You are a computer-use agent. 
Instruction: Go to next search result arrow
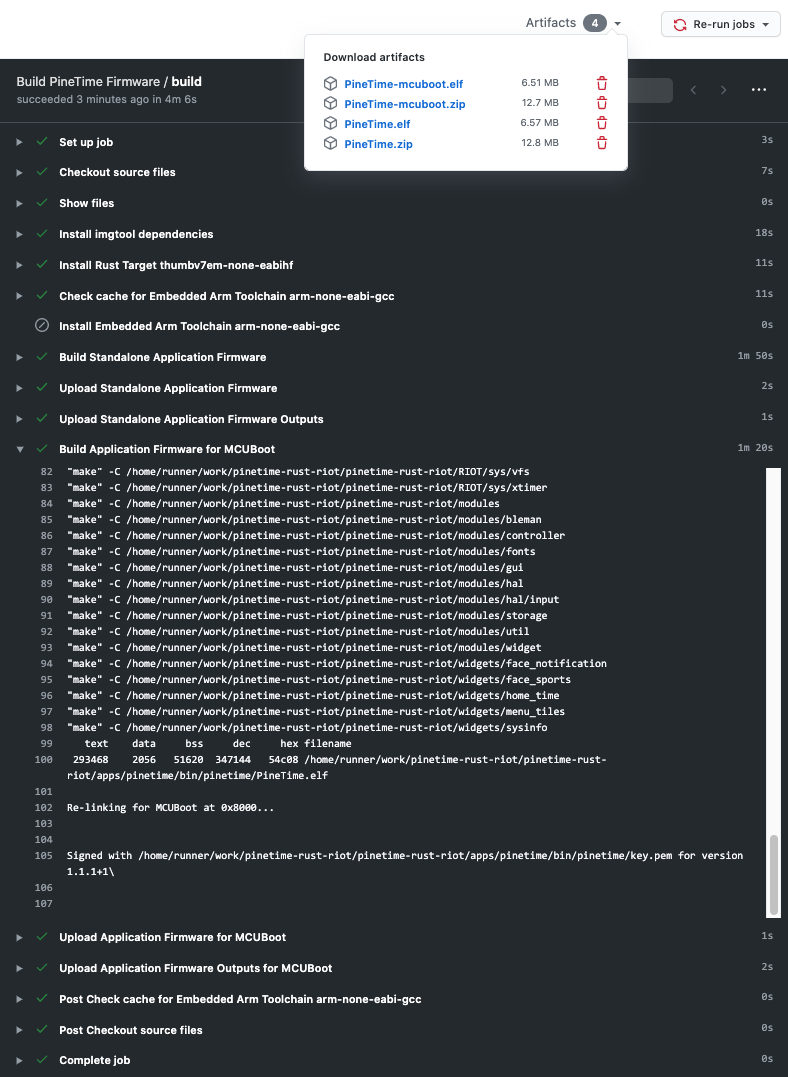tap(724, 90)
